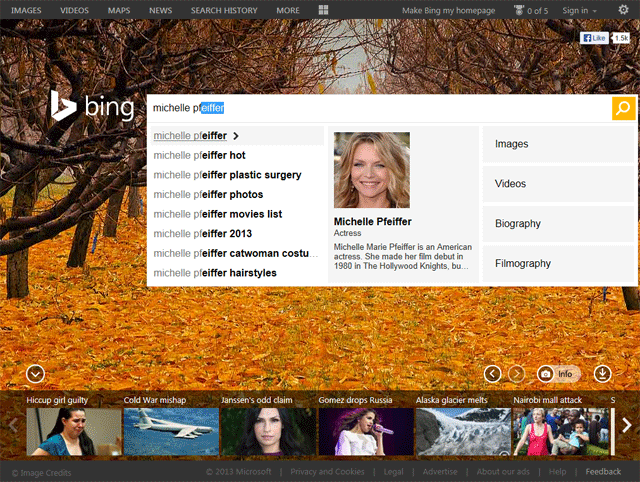The image size is (640, 482).
Task: Open the Filmography quick link
Action: click(x=558, y=264)
